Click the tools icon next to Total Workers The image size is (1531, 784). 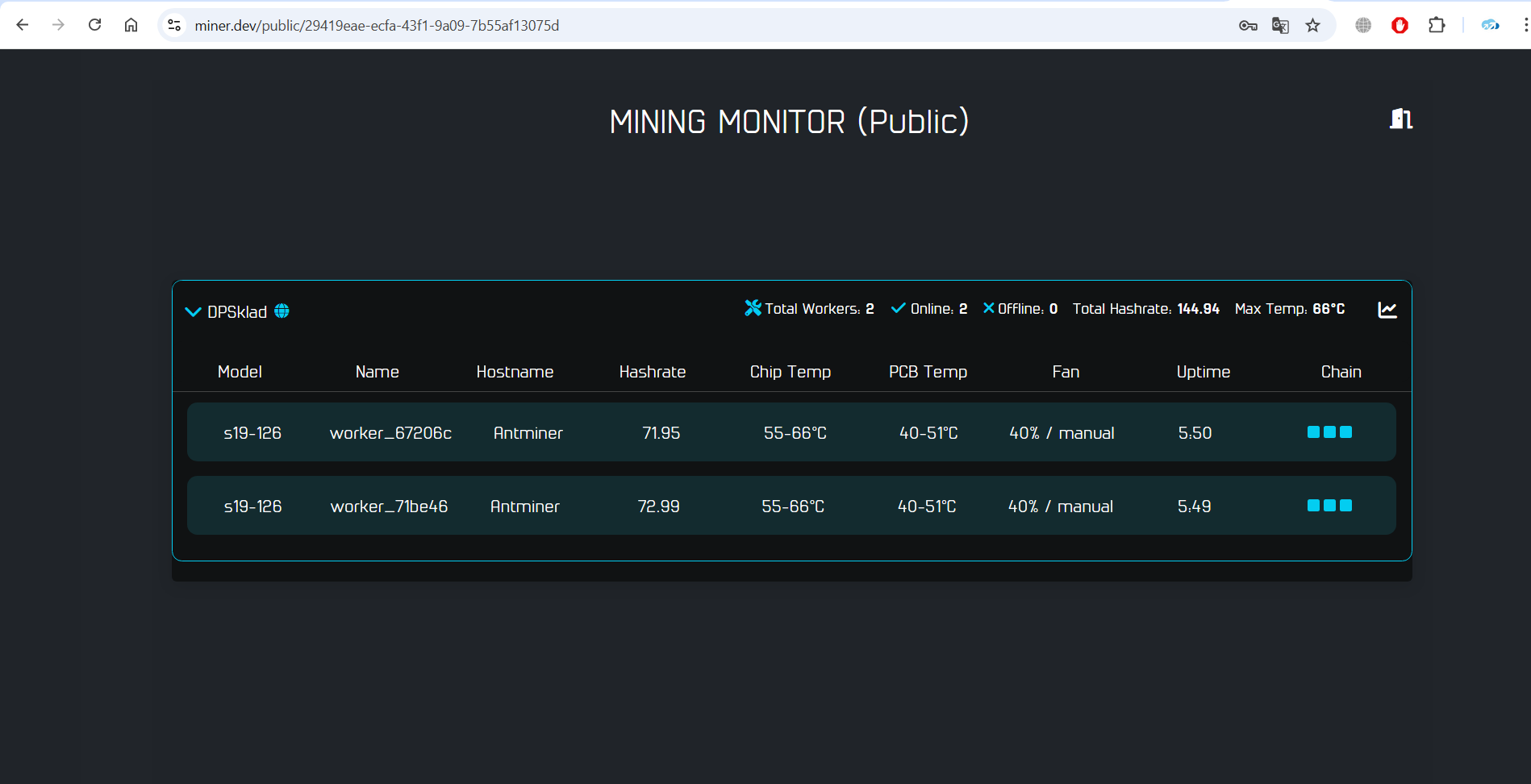752,307
